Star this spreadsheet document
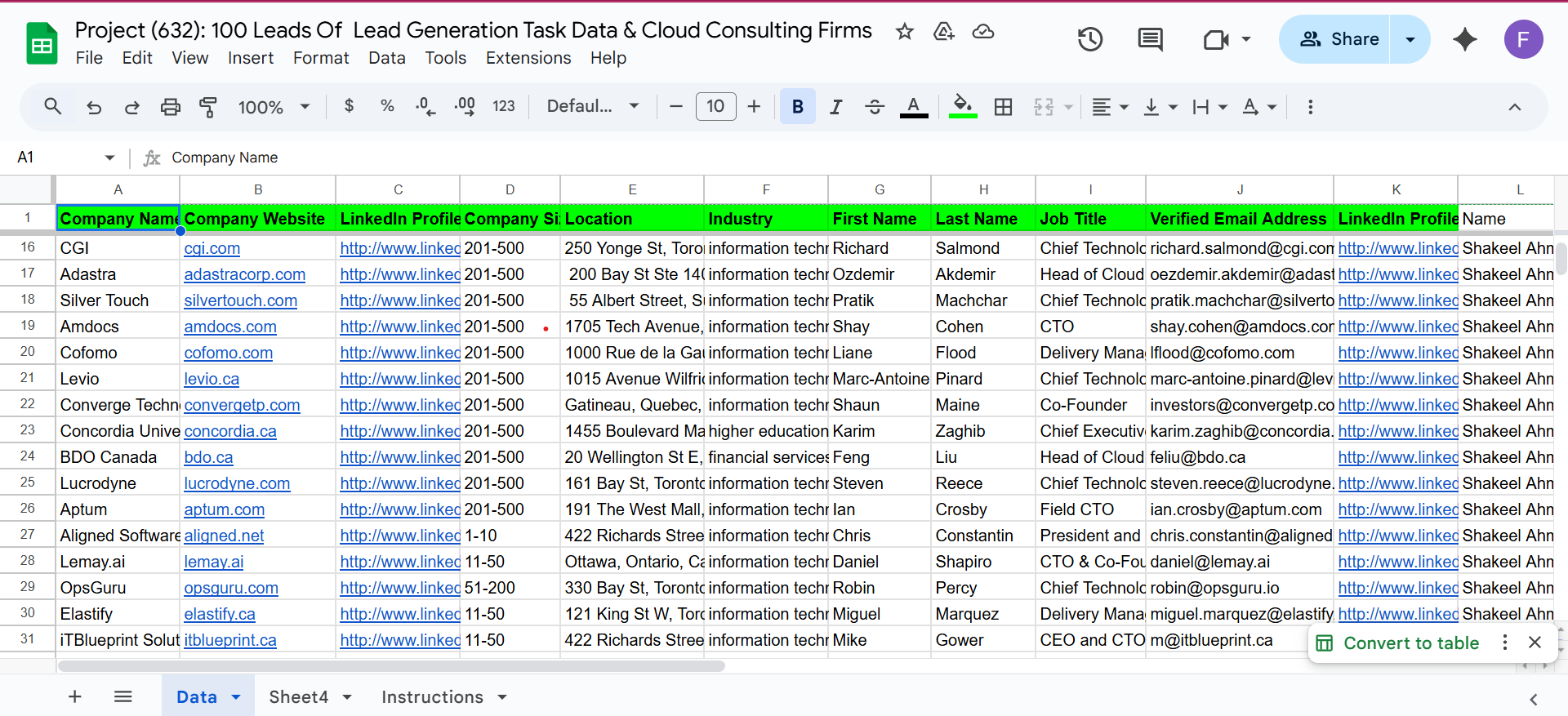This screenshot has height=716, width=1568. (904, 32)
